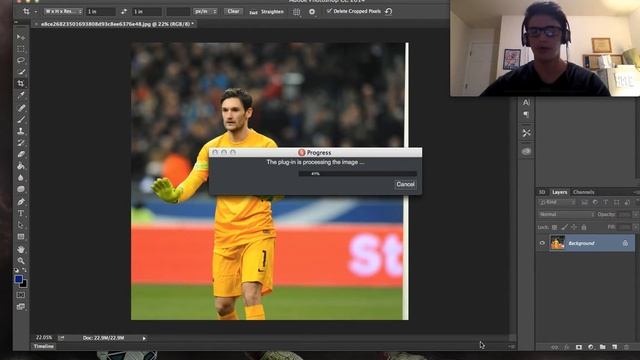
Task: Select the Rectangular Marquee tool
Action: pos(21,49)
